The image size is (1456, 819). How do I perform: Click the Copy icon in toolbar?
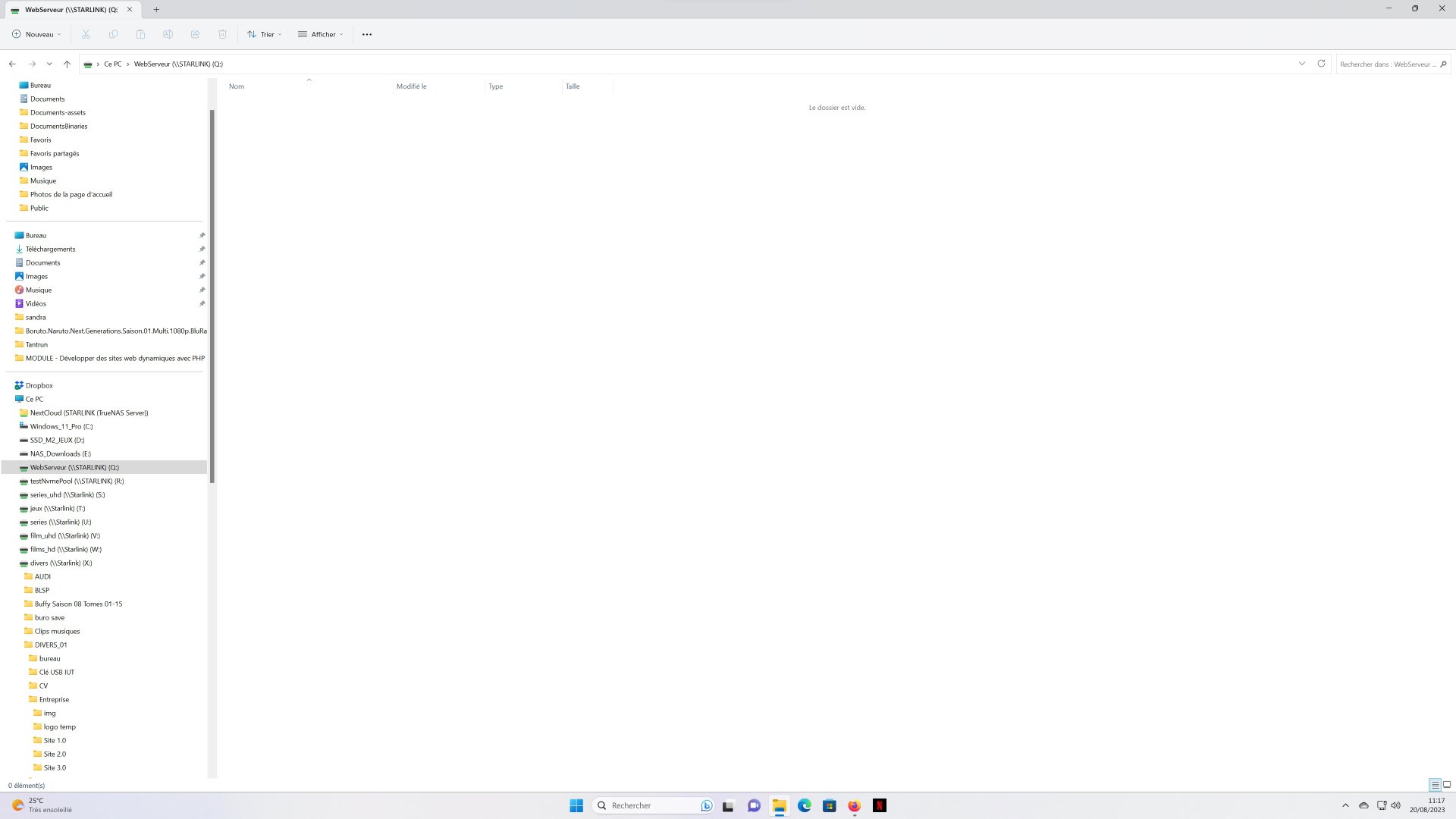(113, 34)
